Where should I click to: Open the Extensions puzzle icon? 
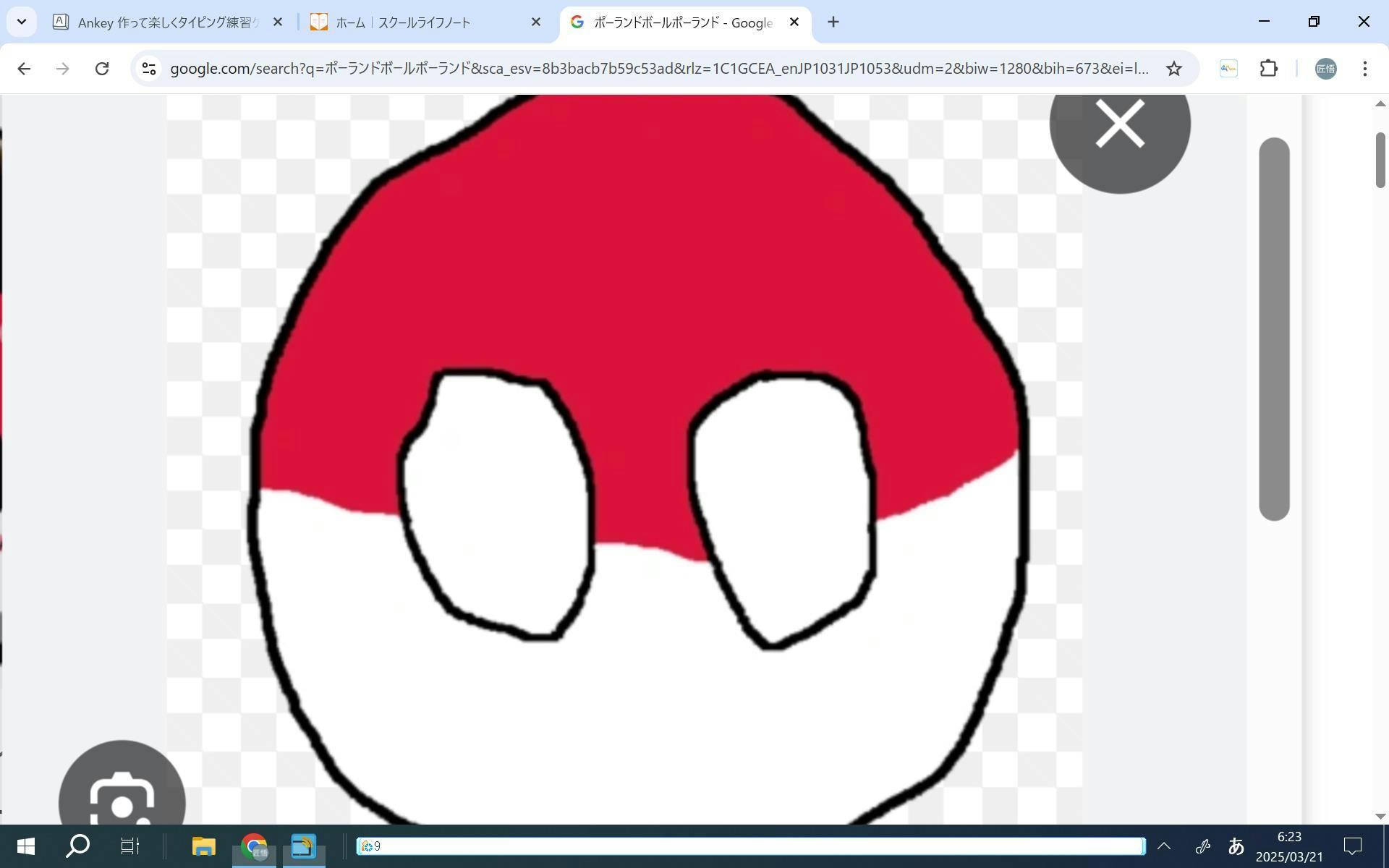1269,69
